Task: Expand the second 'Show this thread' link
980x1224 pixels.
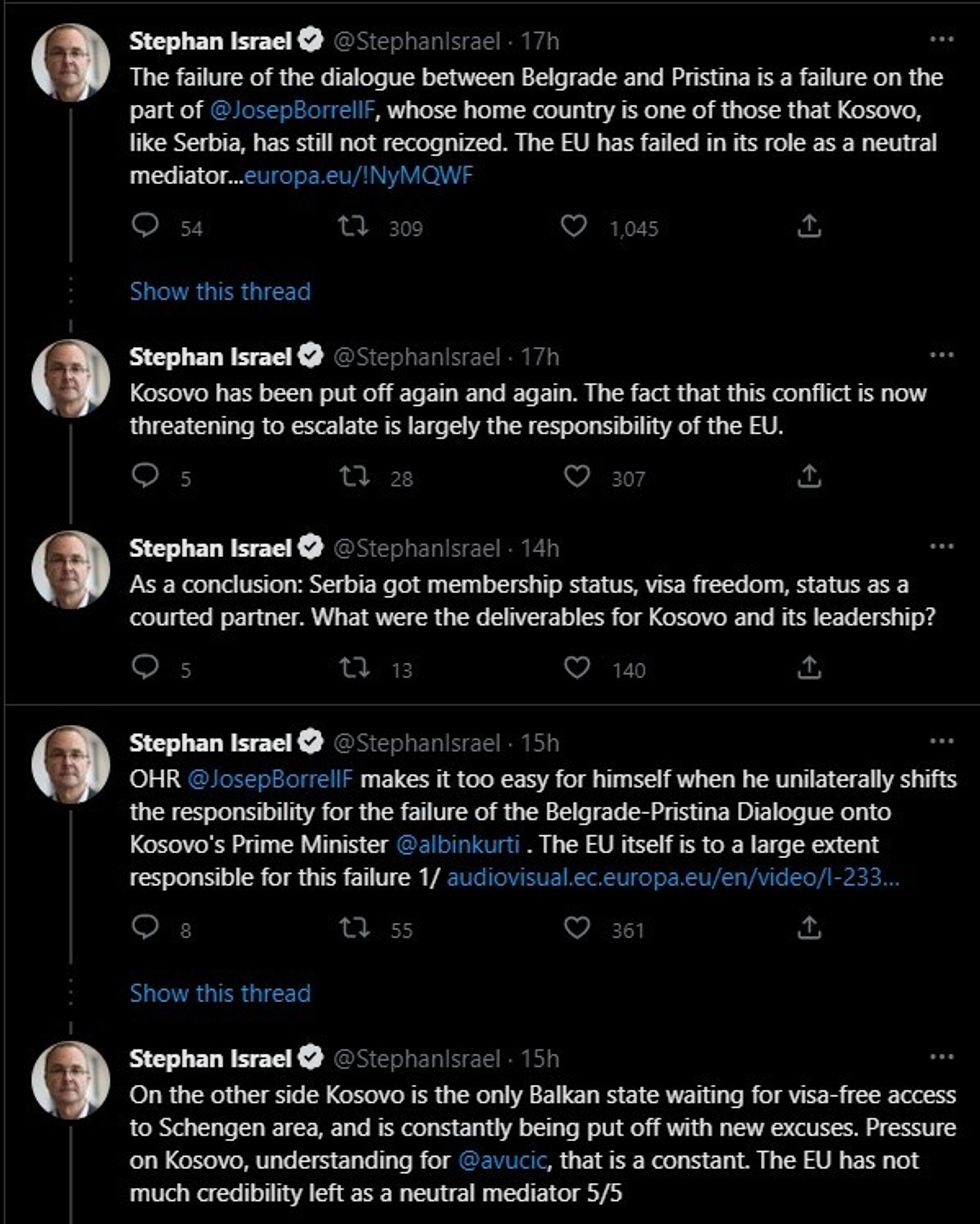Action: (x=220, y=993)
